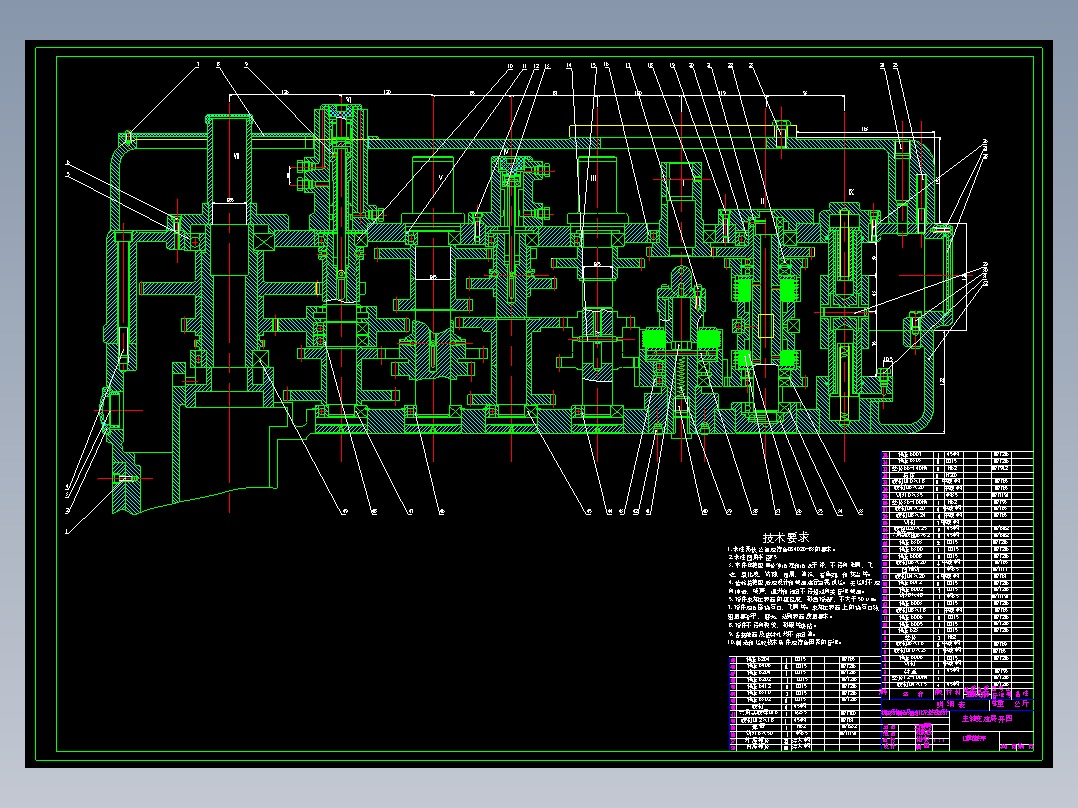Screen dimensions: 1078x808
Task: Click technical requirement line 10 text
Action: point(784,642)
